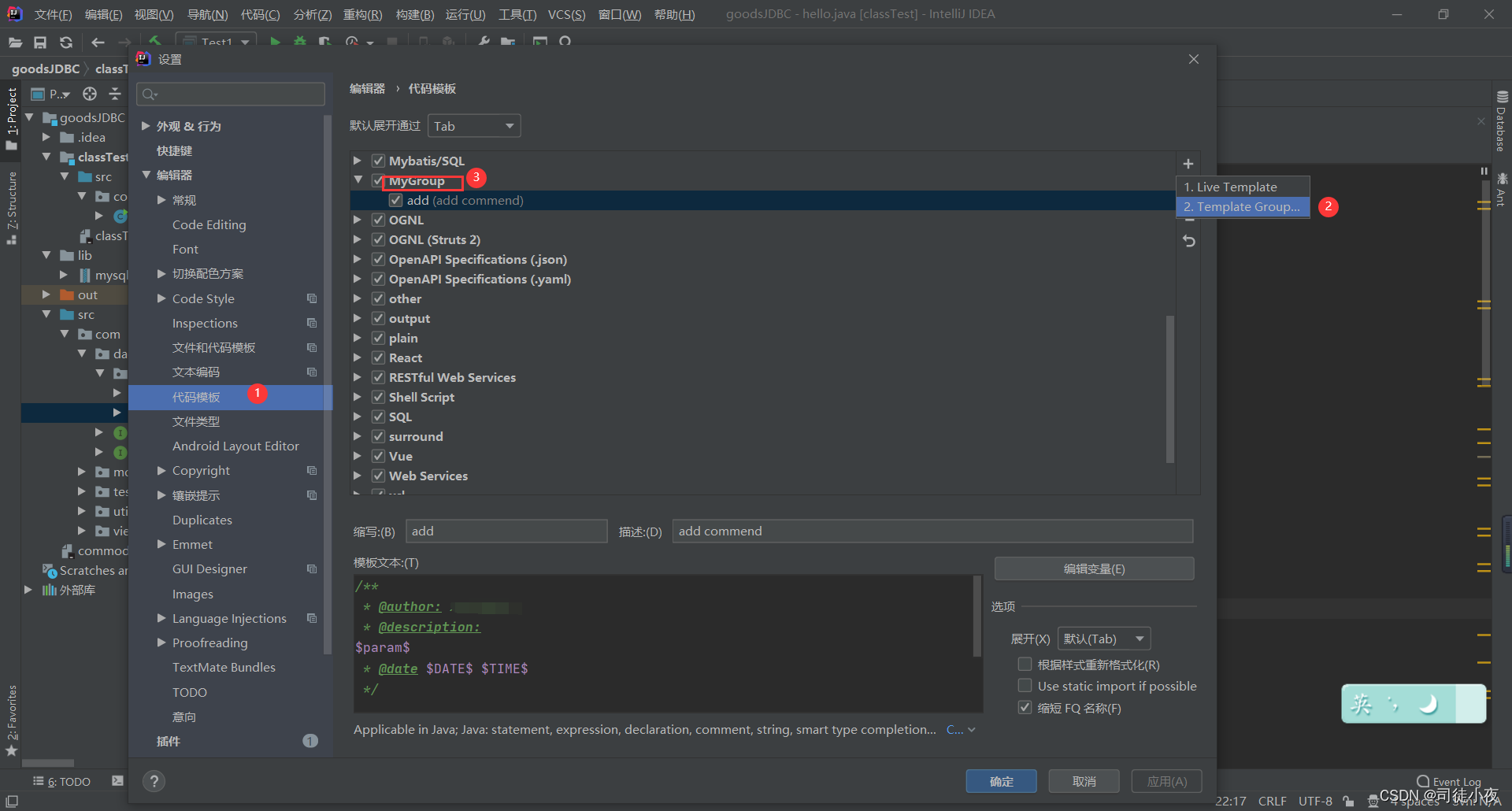
Task: Click the search magnifier in settings search box
Action: pyautogui.click(x=150, y=94)
